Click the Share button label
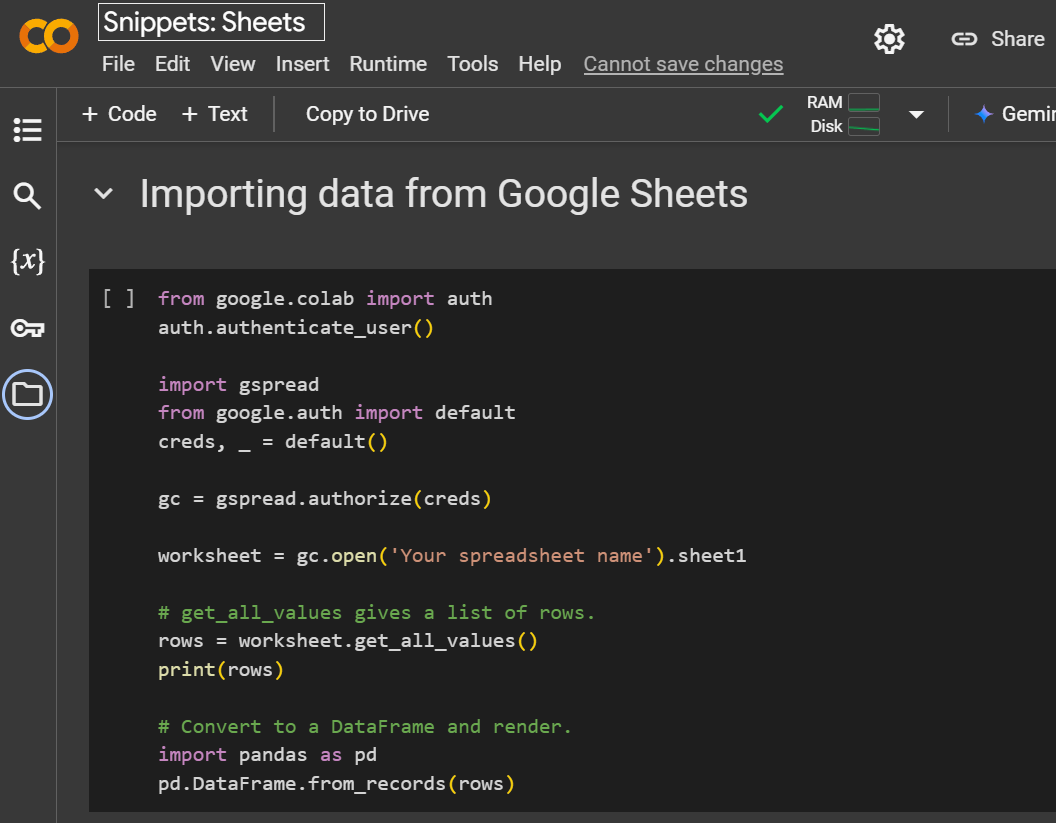This screenshot has height=823, width=1056. [x=1018, y=39]
